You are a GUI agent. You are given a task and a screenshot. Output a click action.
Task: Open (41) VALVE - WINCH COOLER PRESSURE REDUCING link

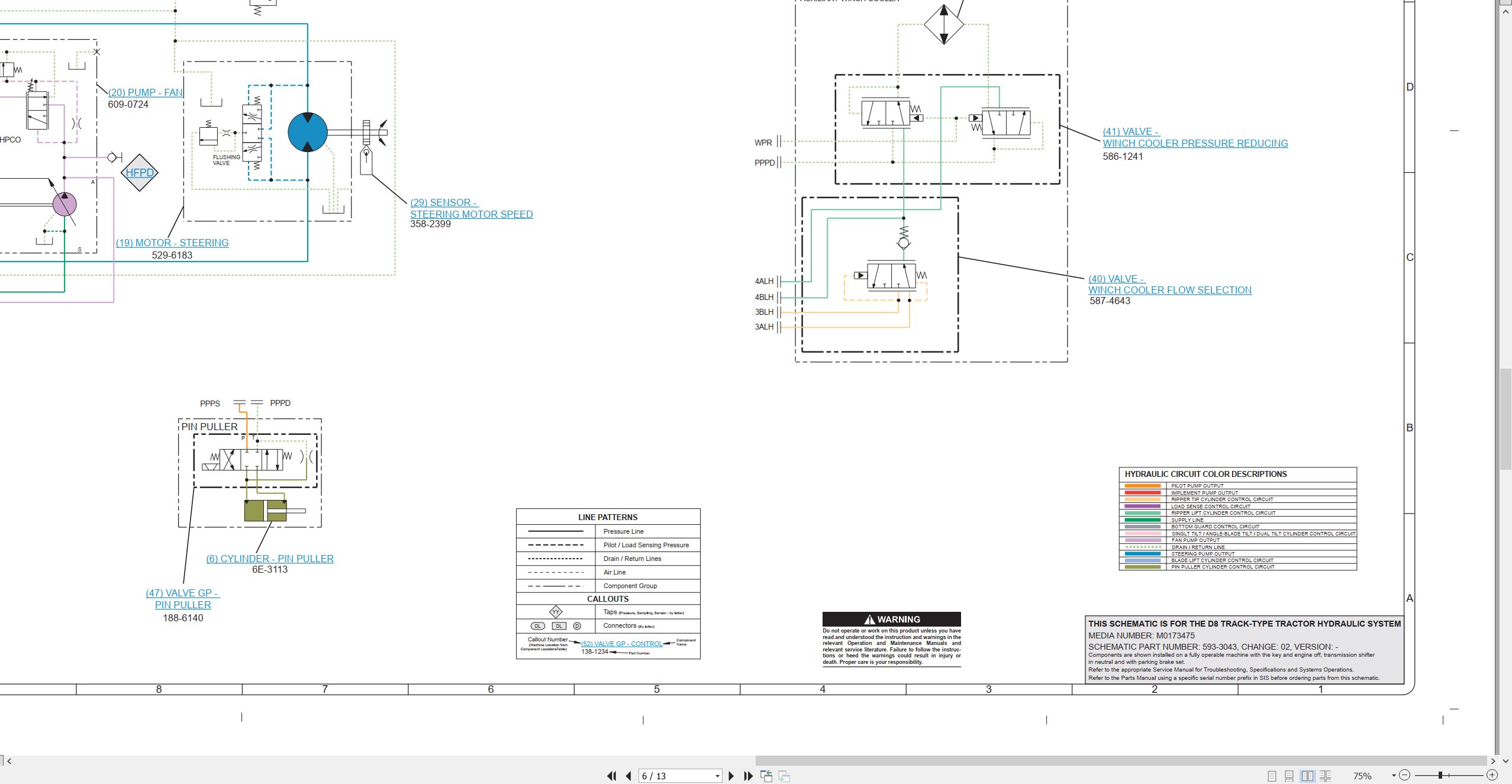[x=1195, y=137]
